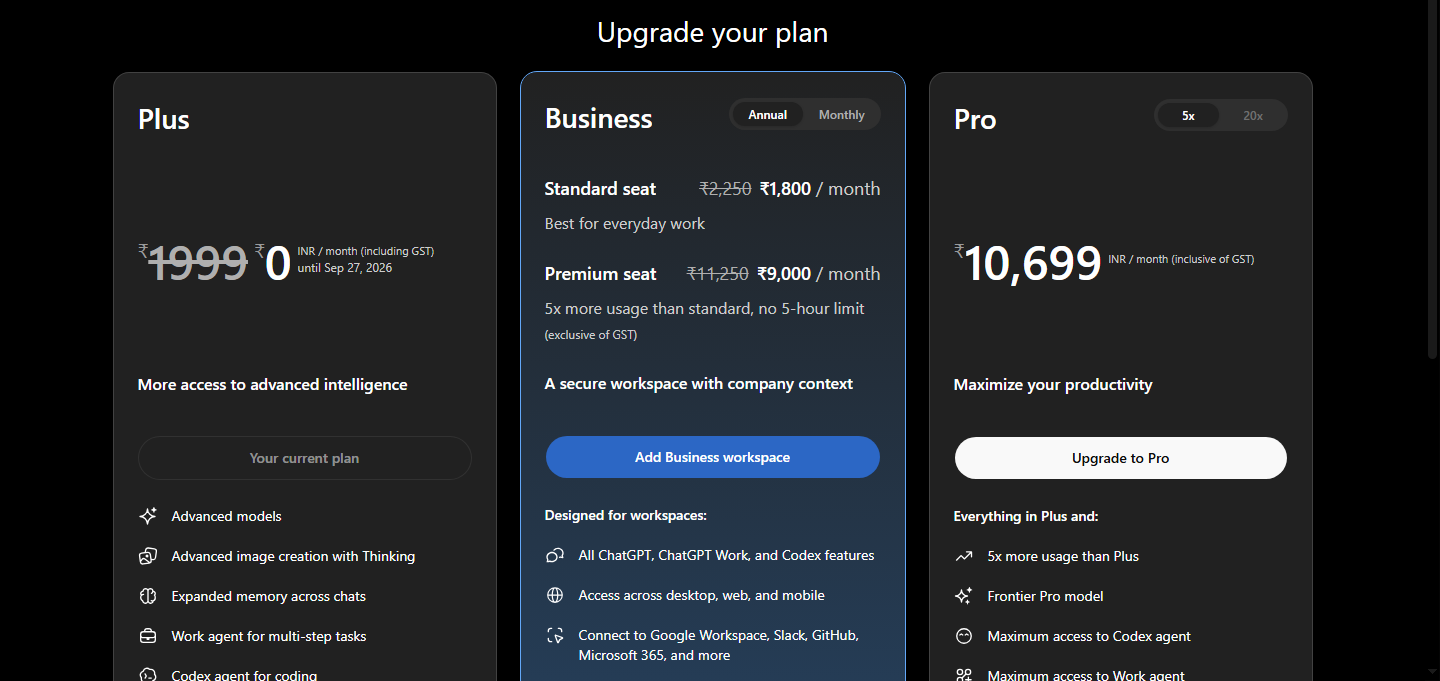
Task: Click the Your current plan button
Action: pos(305,458)
